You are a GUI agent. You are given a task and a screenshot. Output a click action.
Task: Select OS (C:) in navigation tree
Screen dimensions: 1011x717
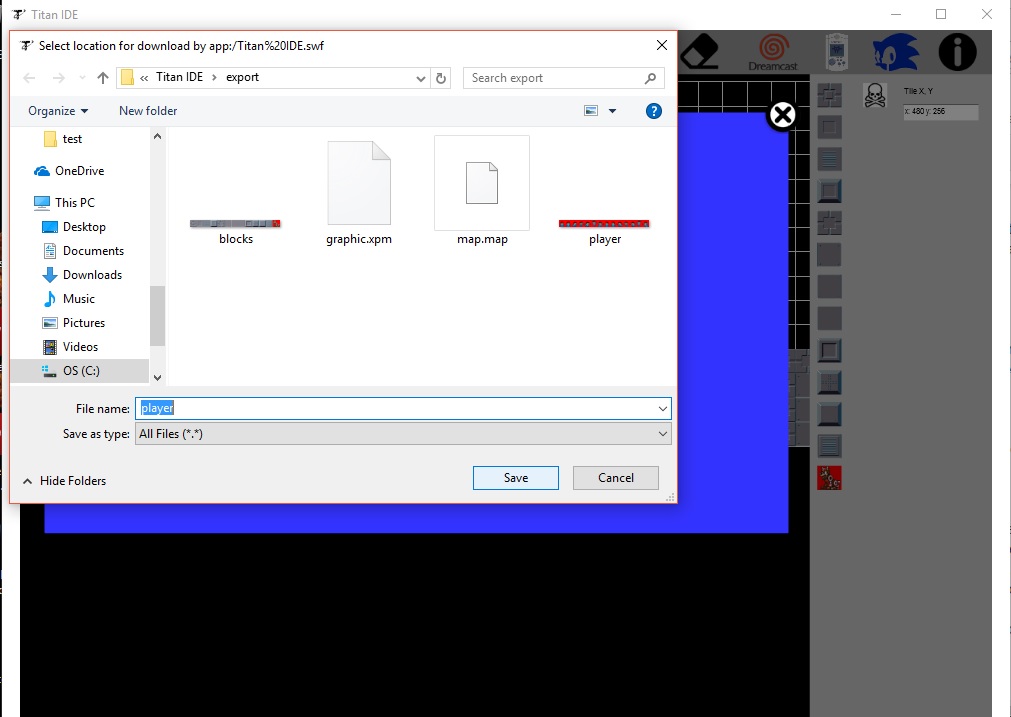point(80,371)
